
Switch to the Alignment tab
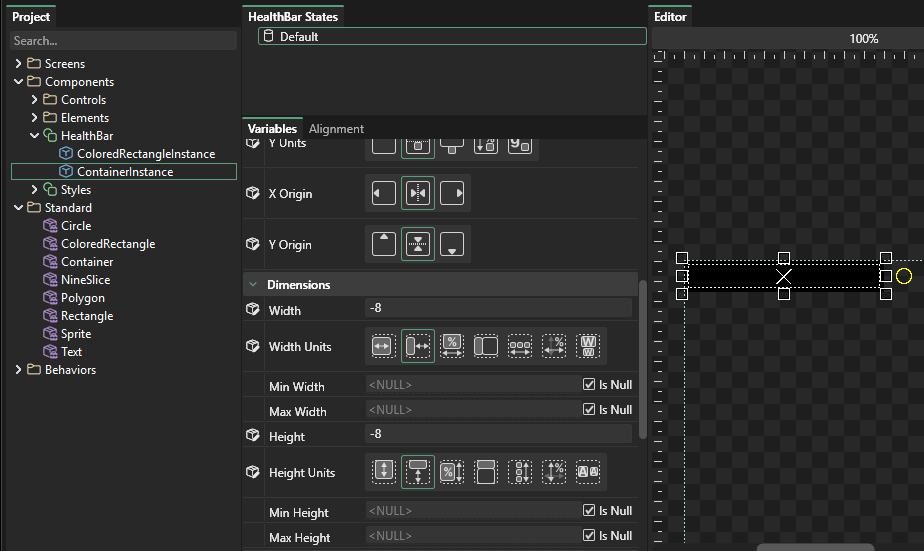[x=336, y=129]
